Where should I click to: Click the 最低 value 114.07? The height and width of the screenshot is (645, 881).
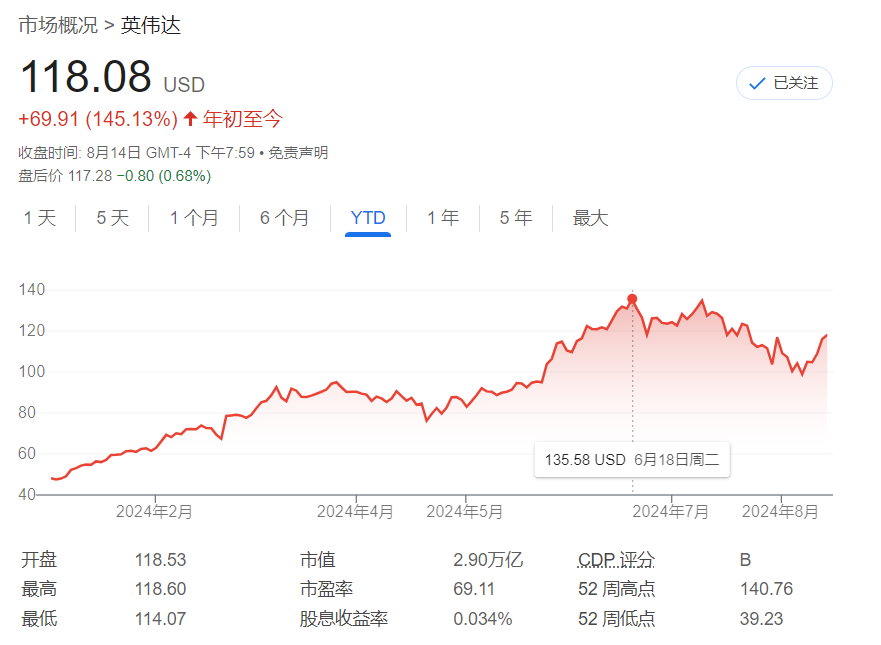[160, 619]
